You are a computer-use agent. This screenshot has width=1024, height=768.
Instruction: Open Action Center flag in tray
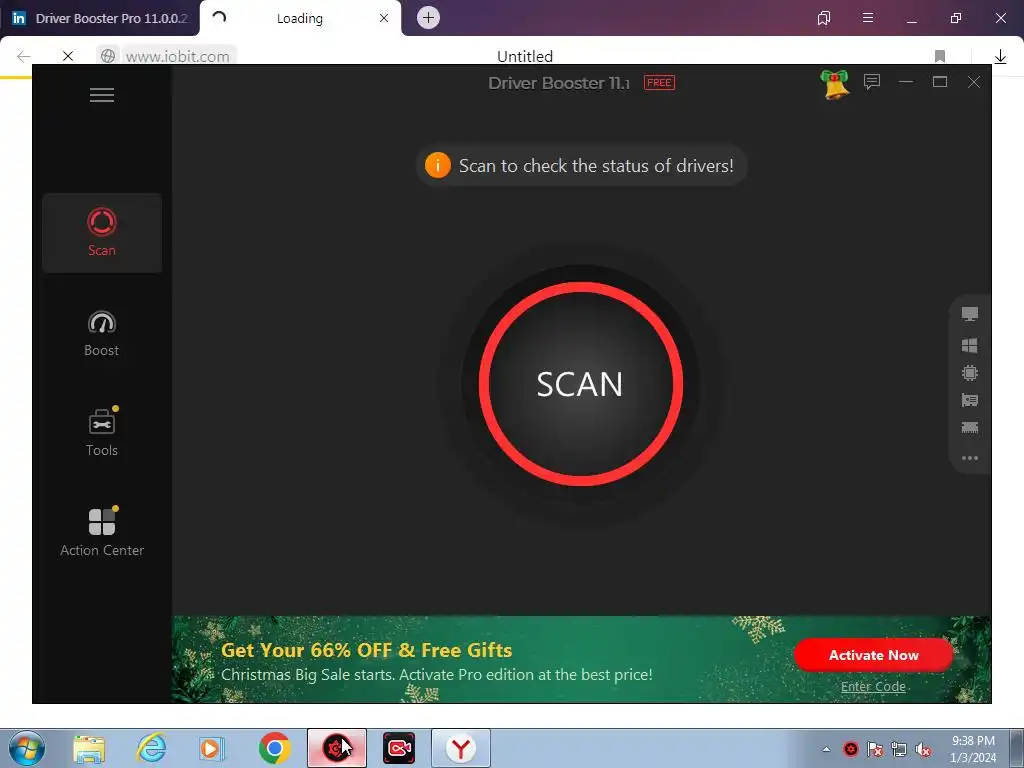pyautogui.click(x=874, y=749)
